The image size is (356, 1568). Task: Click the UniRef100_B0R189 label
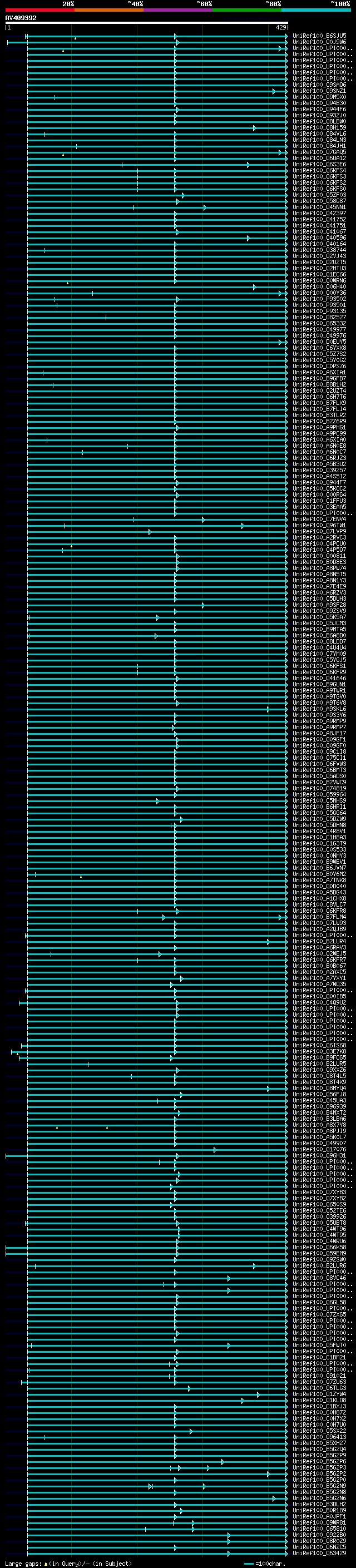point(319,1511)
